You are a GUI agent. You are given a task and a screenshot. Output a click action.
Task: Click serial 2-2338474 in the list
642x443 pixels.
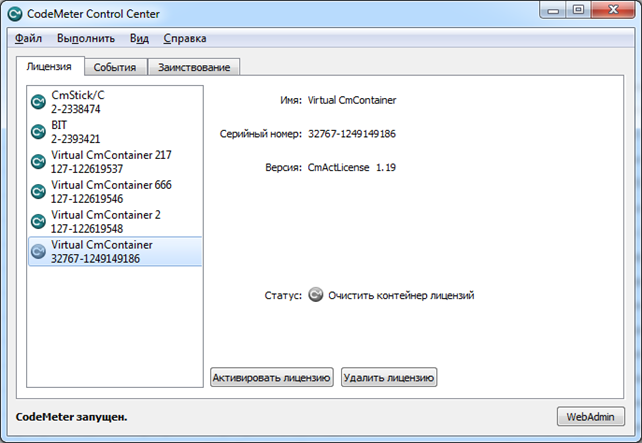75,109
